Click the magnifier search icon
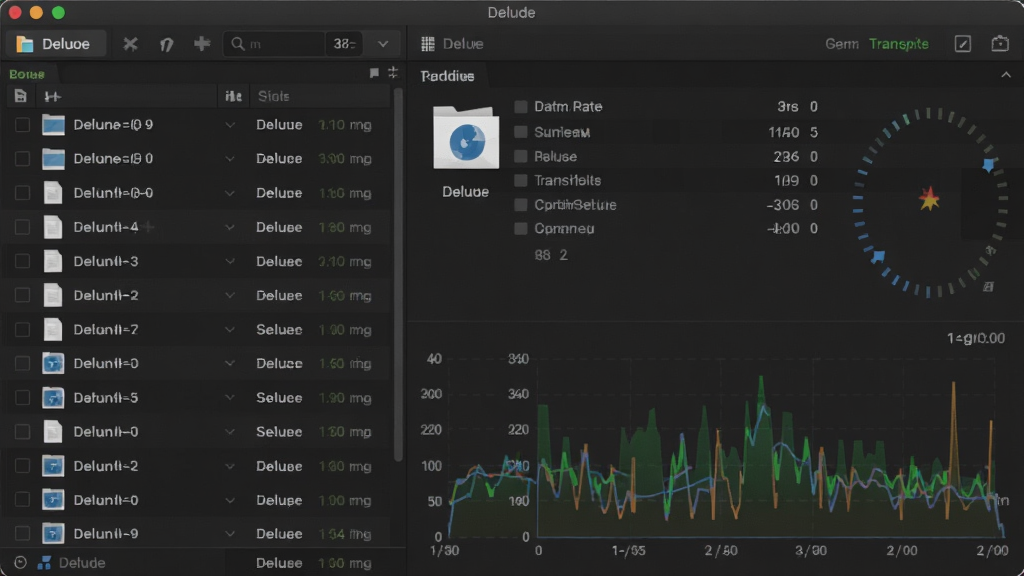This screenshot has width=1024, height=576. [238, 44]
